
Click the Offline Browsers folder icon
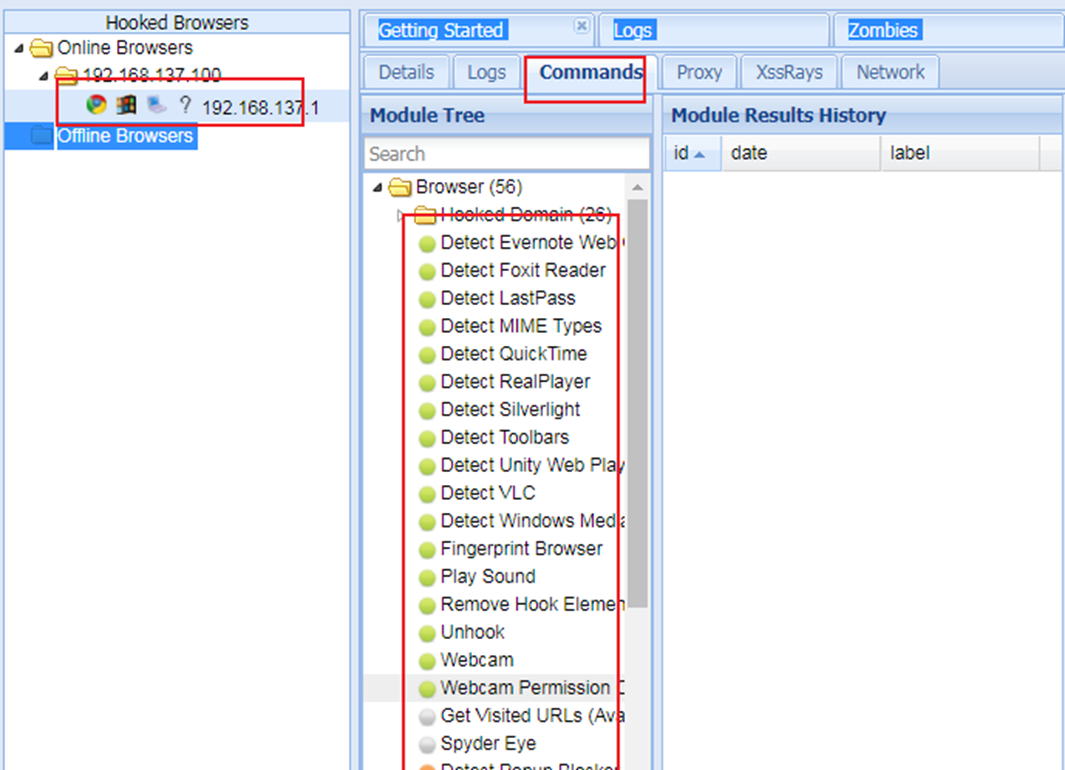click(x=42, y=136)
